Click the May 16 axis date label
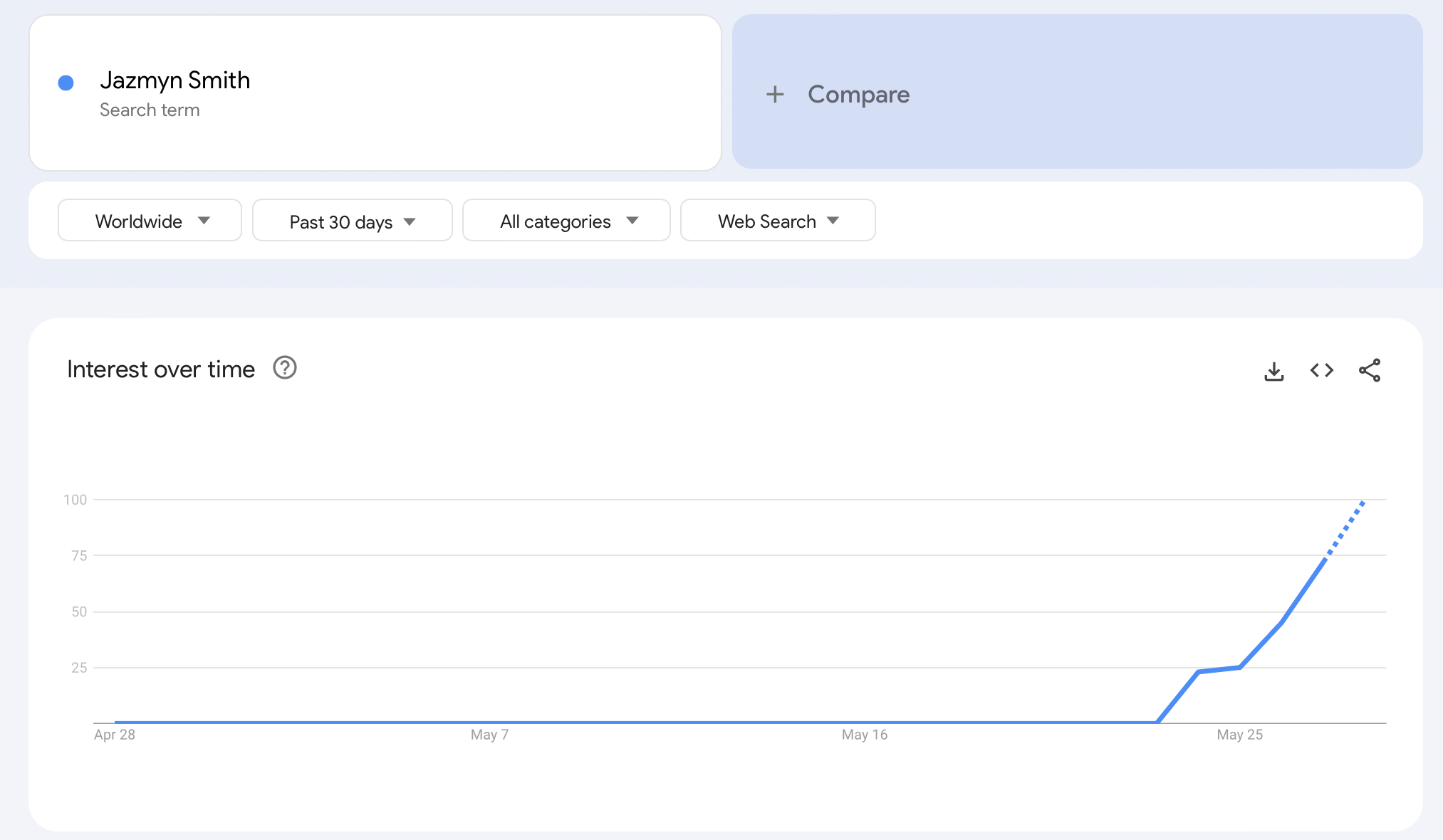This screenshot has width=1443, height=840. click(864, 735)
